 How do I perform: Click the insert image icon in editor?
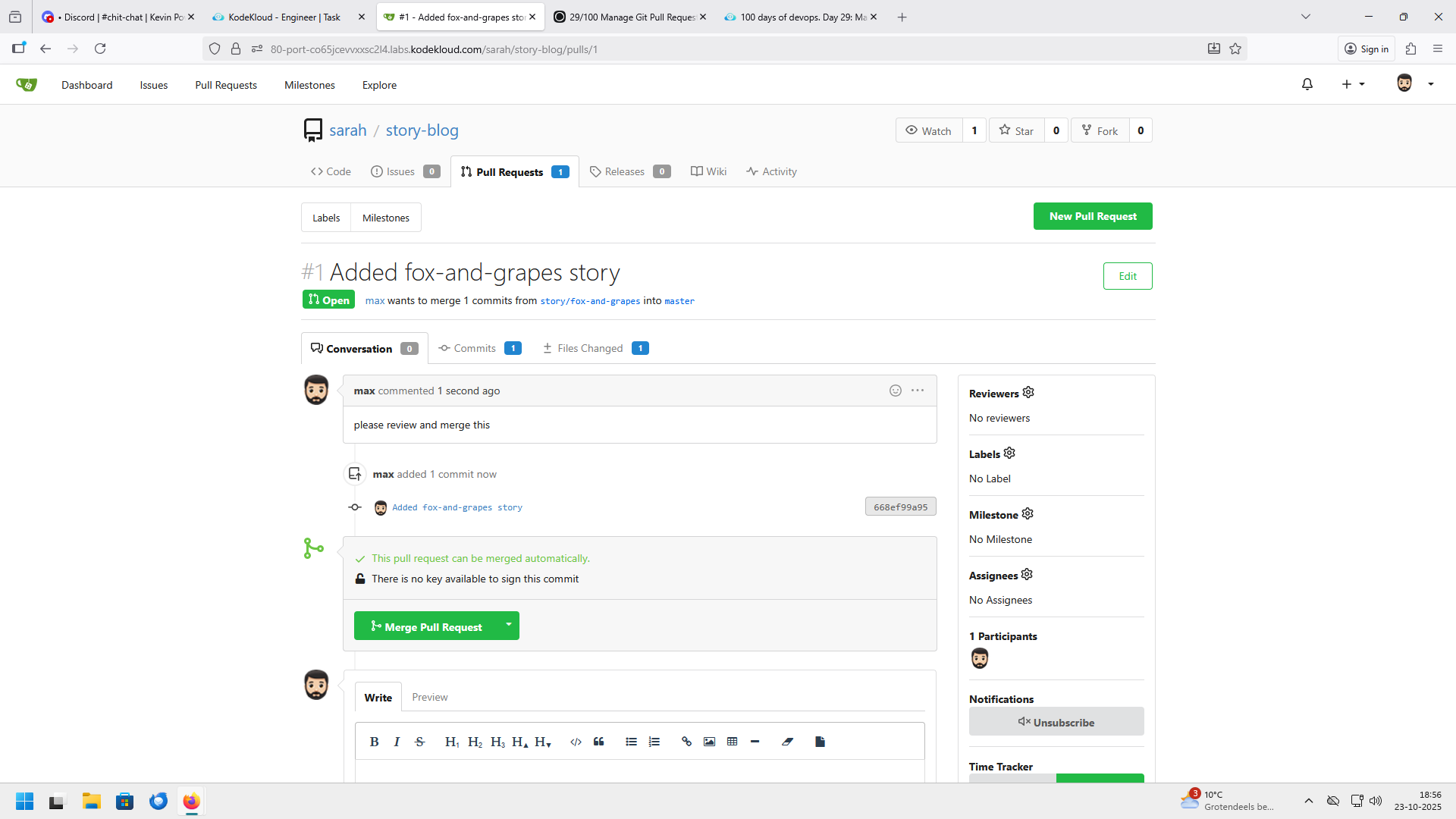tap(709, 742)
